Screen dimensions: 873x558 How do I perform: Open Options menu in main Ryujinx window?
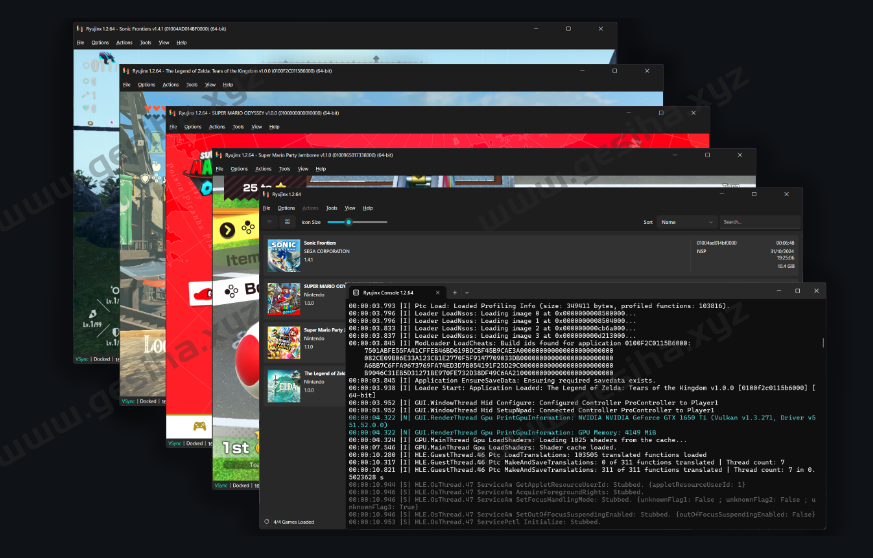(286, 207)
